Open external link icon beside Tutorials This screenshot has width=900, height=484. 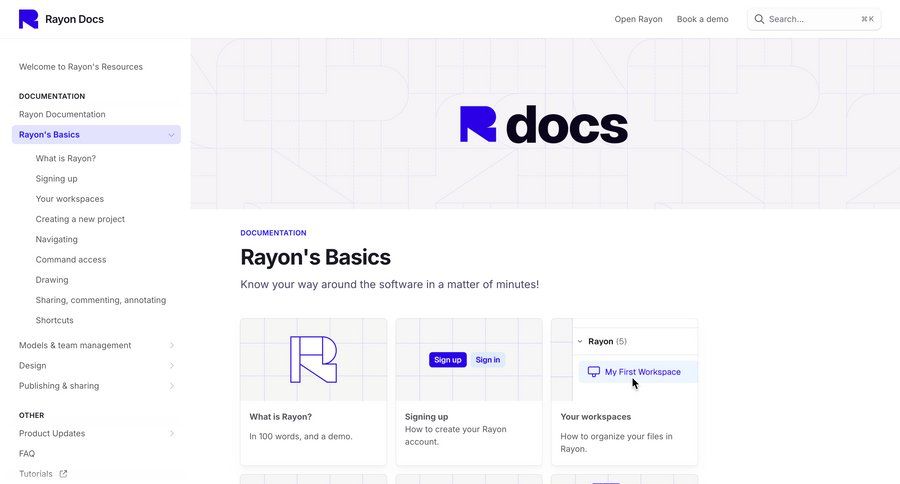(63, 474)
